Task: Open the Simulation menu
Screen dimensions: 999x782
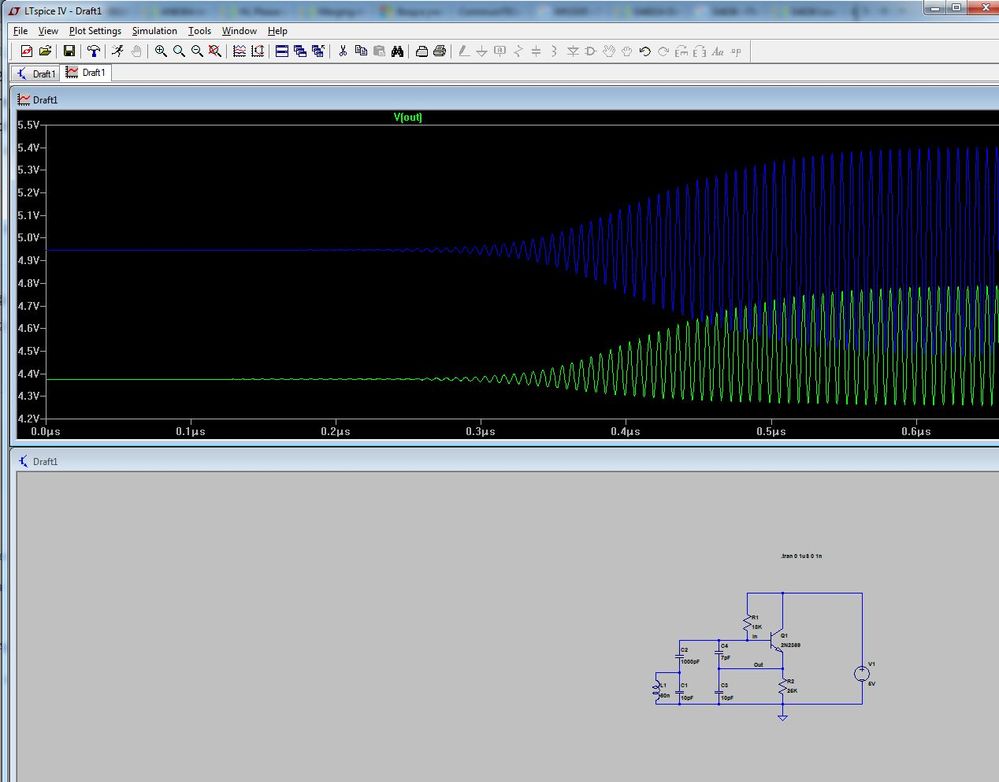Action: (x=154, y=31)
